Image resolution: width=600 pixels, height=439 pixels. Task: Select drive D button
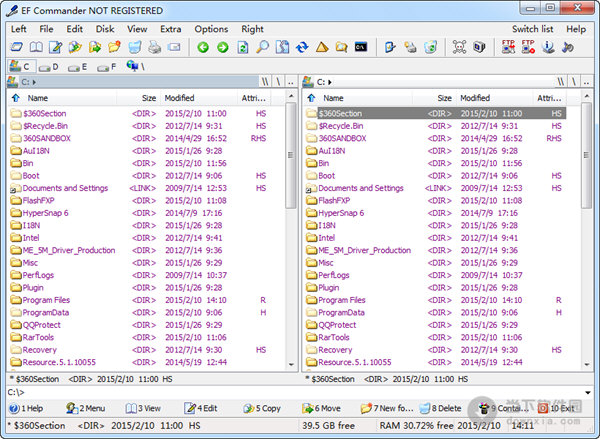[x=49, y=67]
